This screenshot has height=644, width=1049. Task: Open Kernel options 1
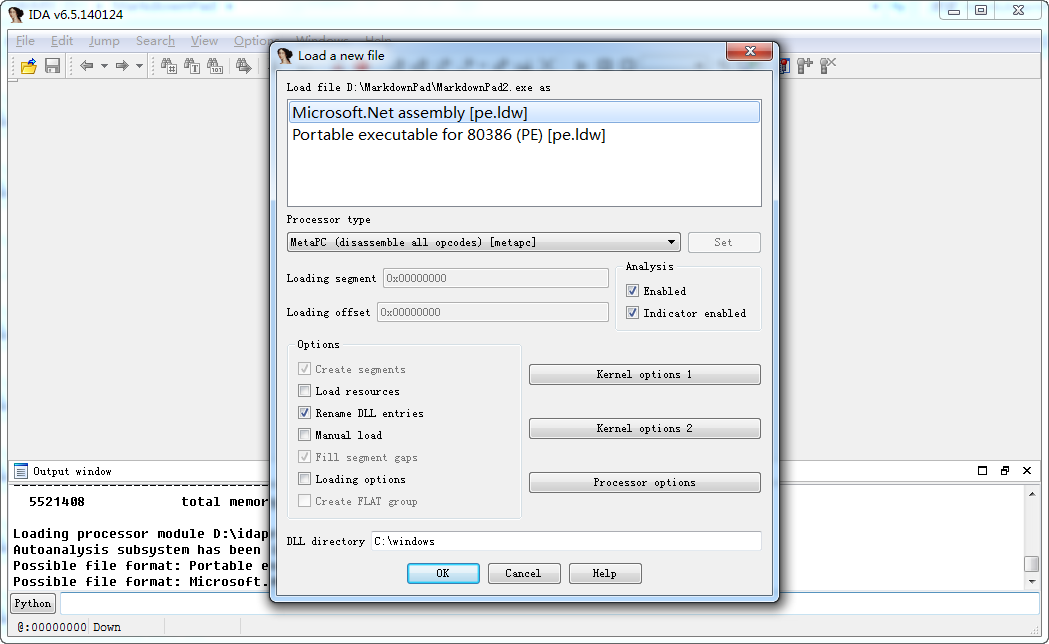(x=644, y=374)
